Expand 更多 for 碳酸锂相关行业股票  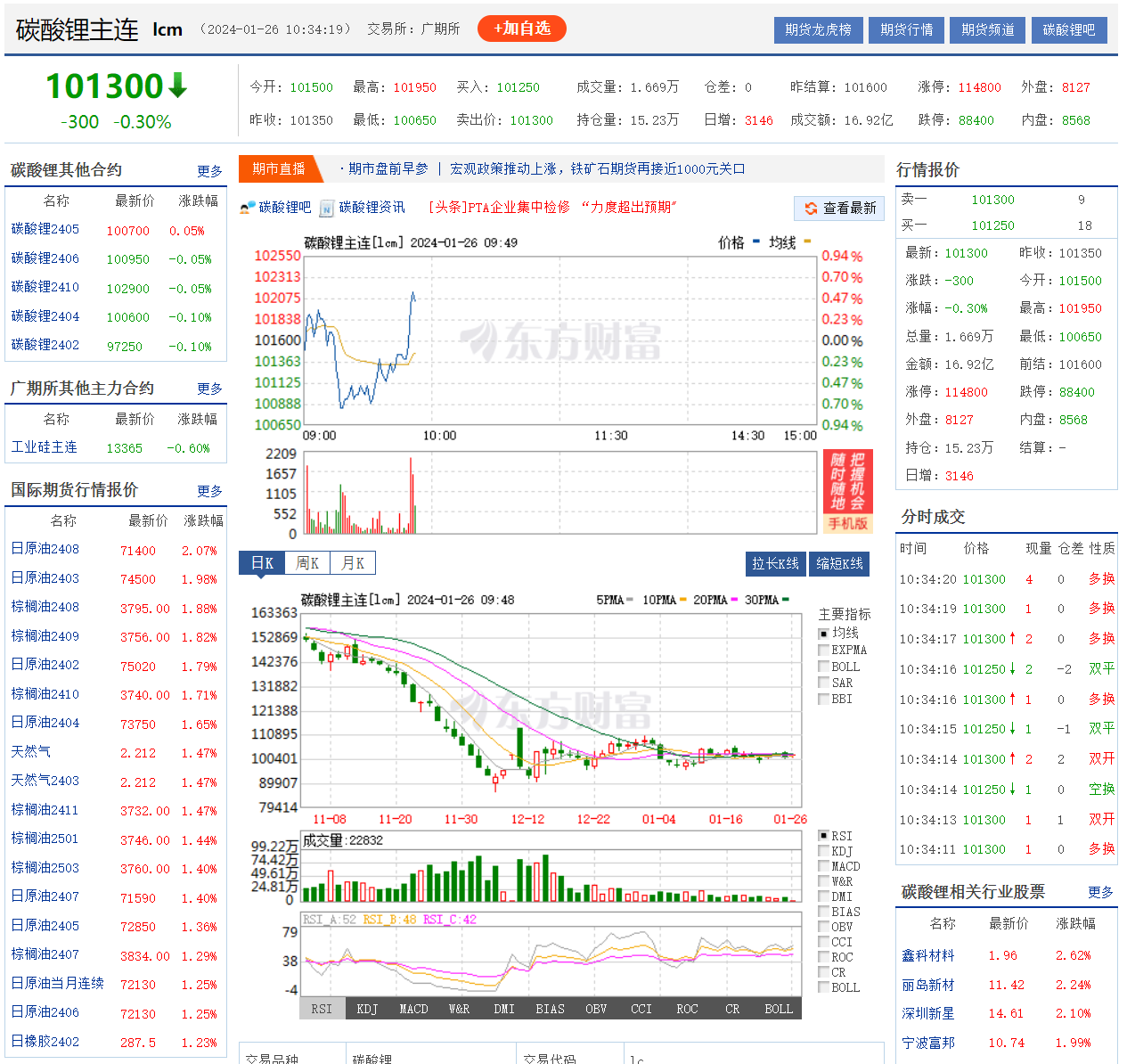1100,892
